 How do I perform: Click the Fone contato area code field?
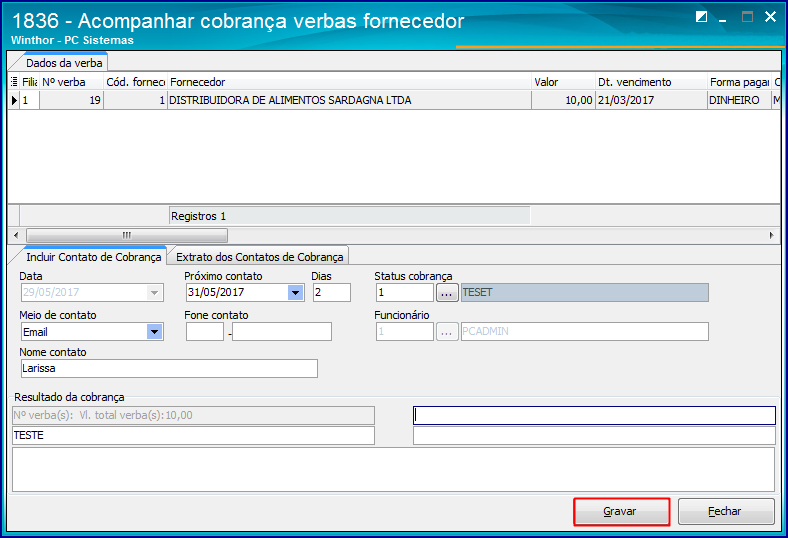click(205, 332)
